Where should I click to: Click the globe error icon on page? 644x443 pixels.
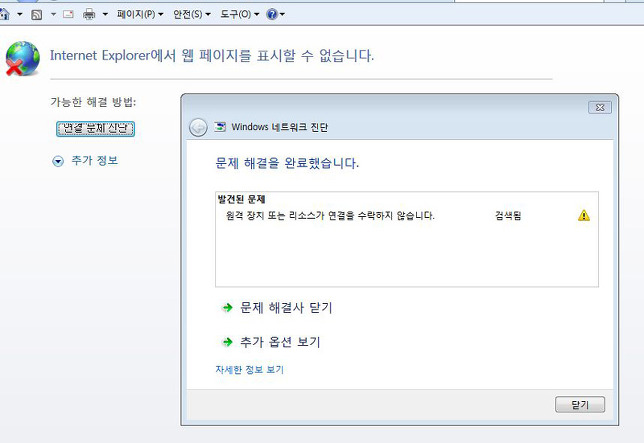[23, 59]
